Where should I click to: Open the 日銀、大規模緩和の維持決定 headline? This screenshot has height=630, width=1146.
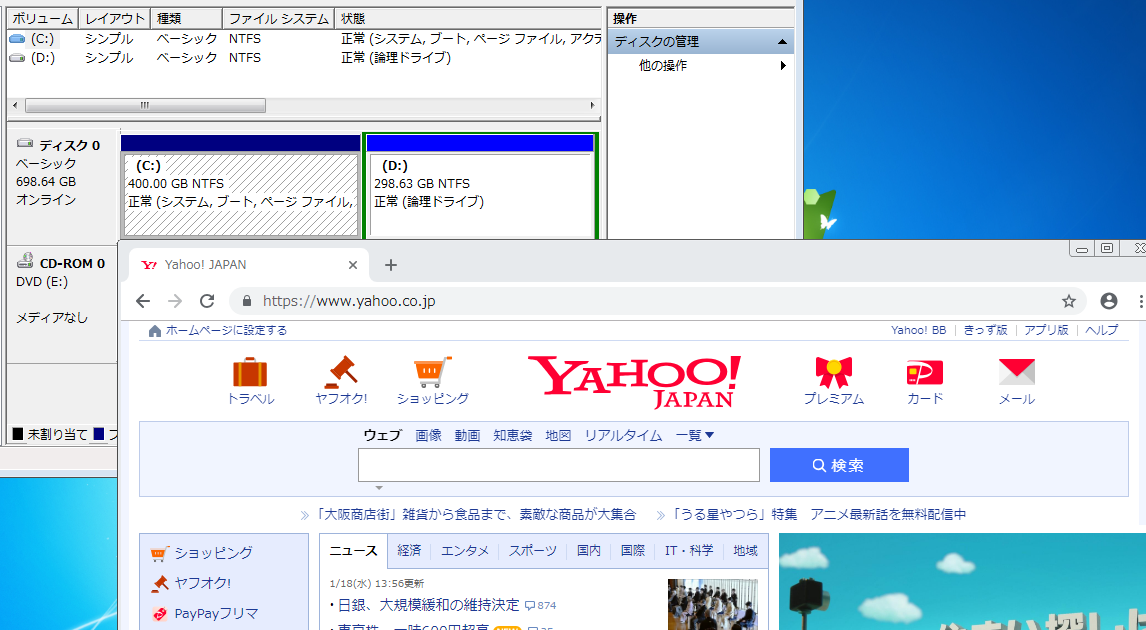[428, 605]
